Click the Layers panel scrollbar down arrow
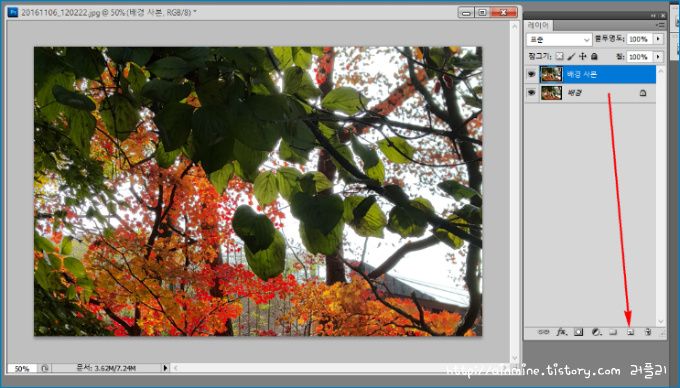This screenshot has height=388, width=680. pyautogui.click(x=661, y=321)
